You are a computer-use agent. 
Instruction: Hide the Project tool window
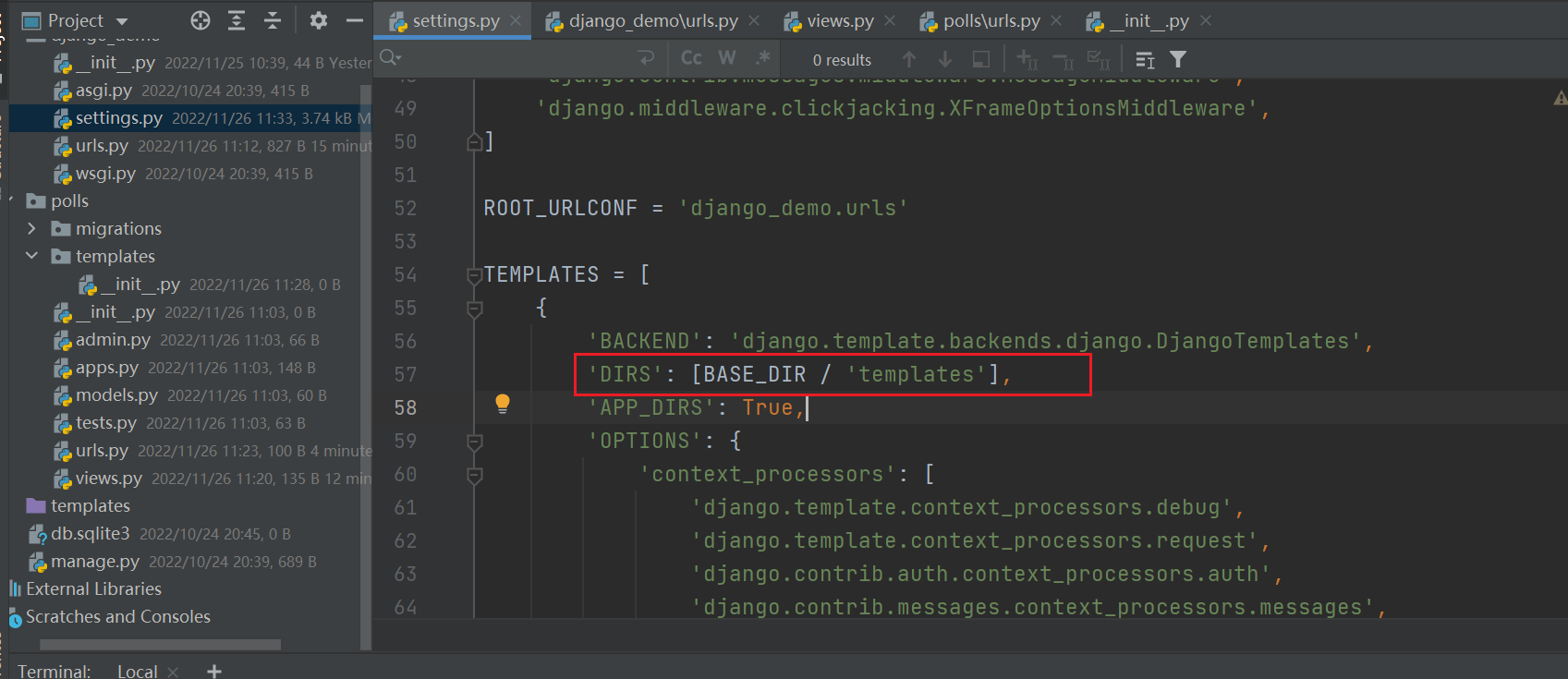[355, 20]
